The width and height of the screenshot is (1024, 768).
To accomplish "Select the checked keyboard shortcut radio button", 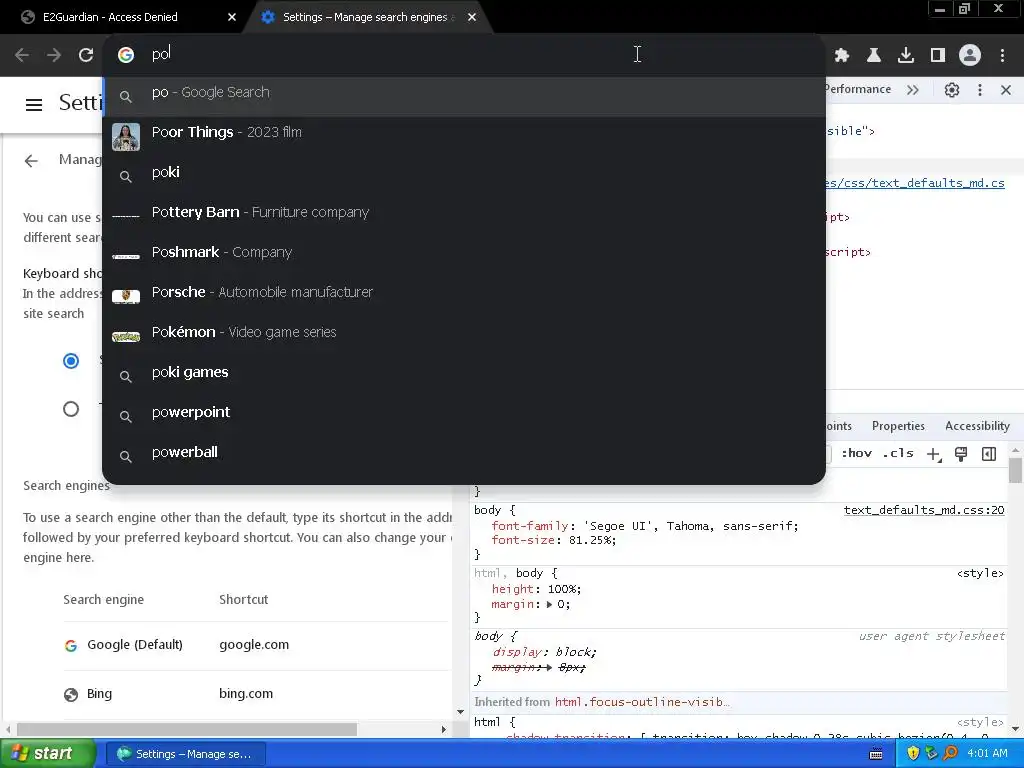I will pos(71,360).
